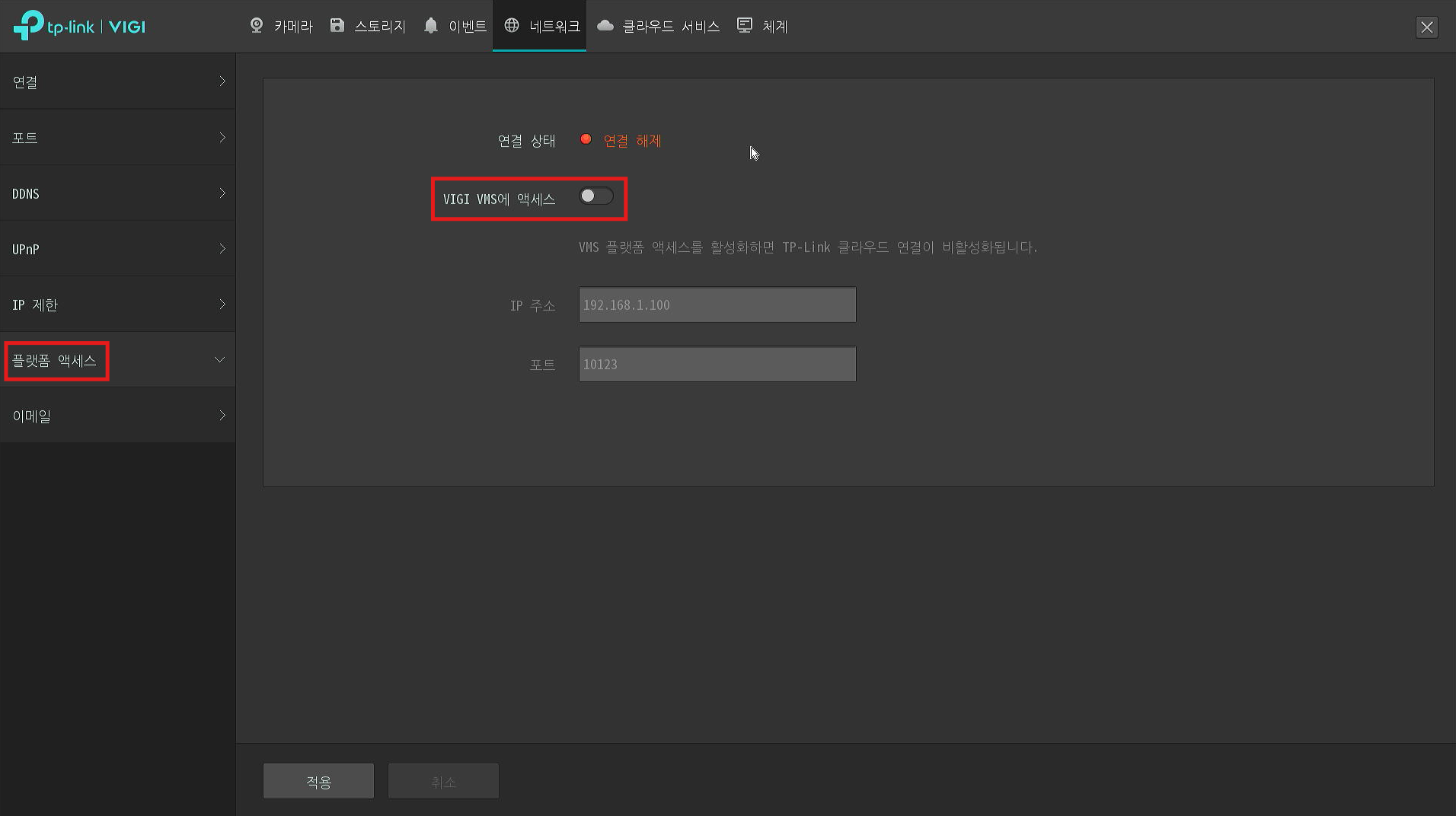Click the network globe icon
Screen dimensions: 1456x816
[x=512, y=26]
